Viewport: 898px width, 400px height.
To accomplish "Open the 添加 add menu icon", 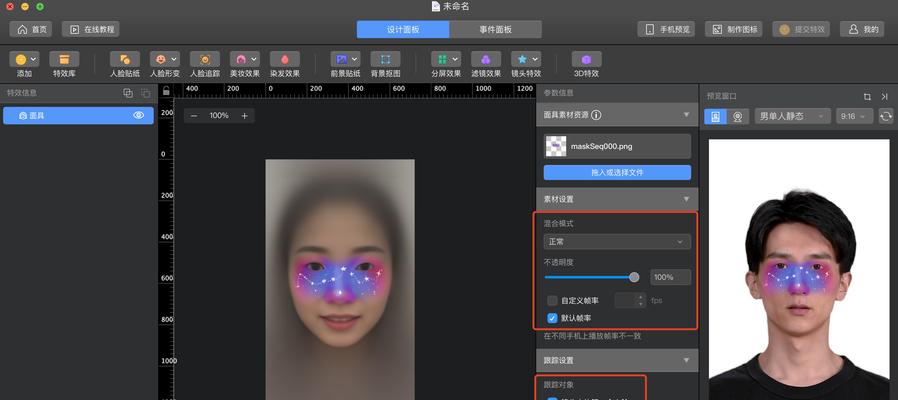I will click(21, 59).
